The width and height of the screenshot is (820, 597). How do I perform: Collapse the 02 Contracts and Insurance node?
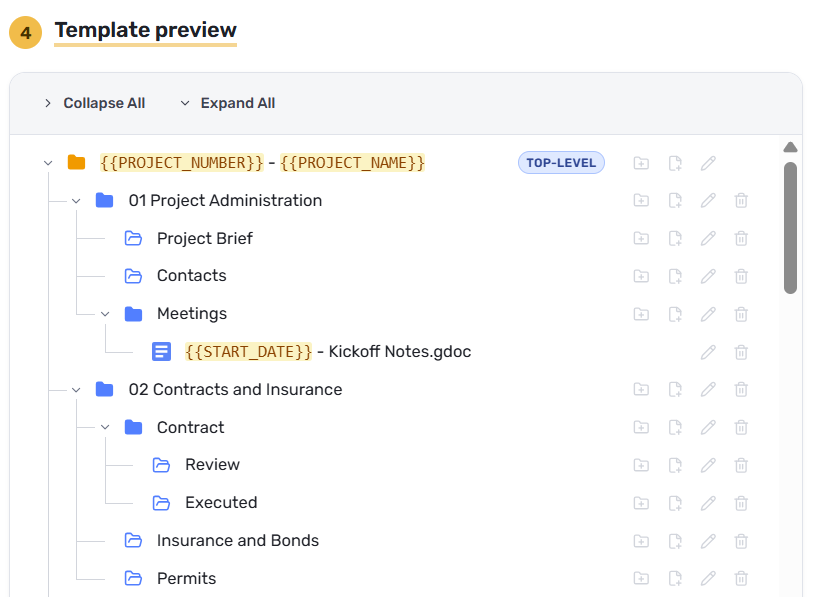(x=76, y=390)
